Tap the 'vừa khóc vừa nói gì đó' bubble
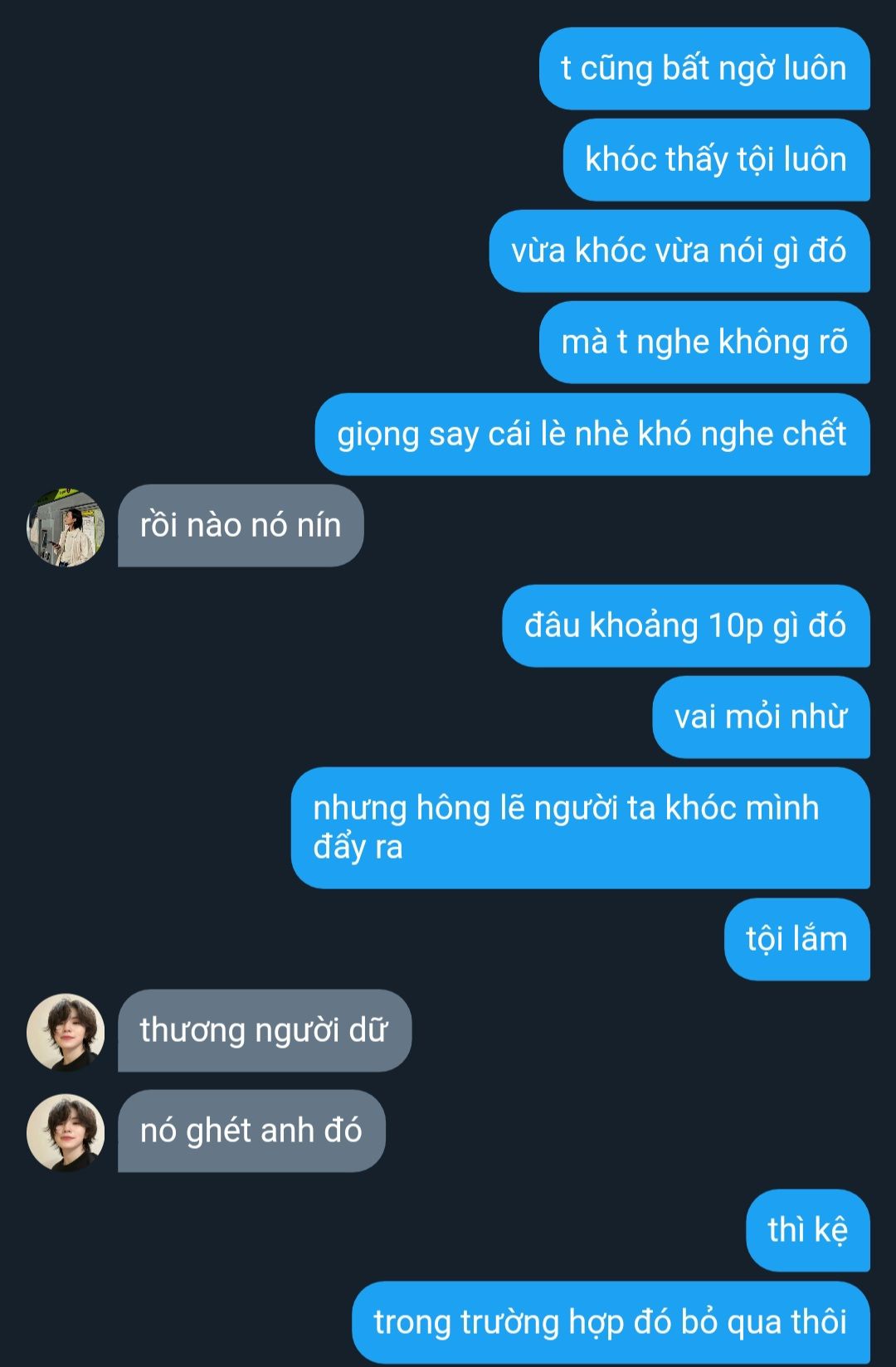 (679, 251)
